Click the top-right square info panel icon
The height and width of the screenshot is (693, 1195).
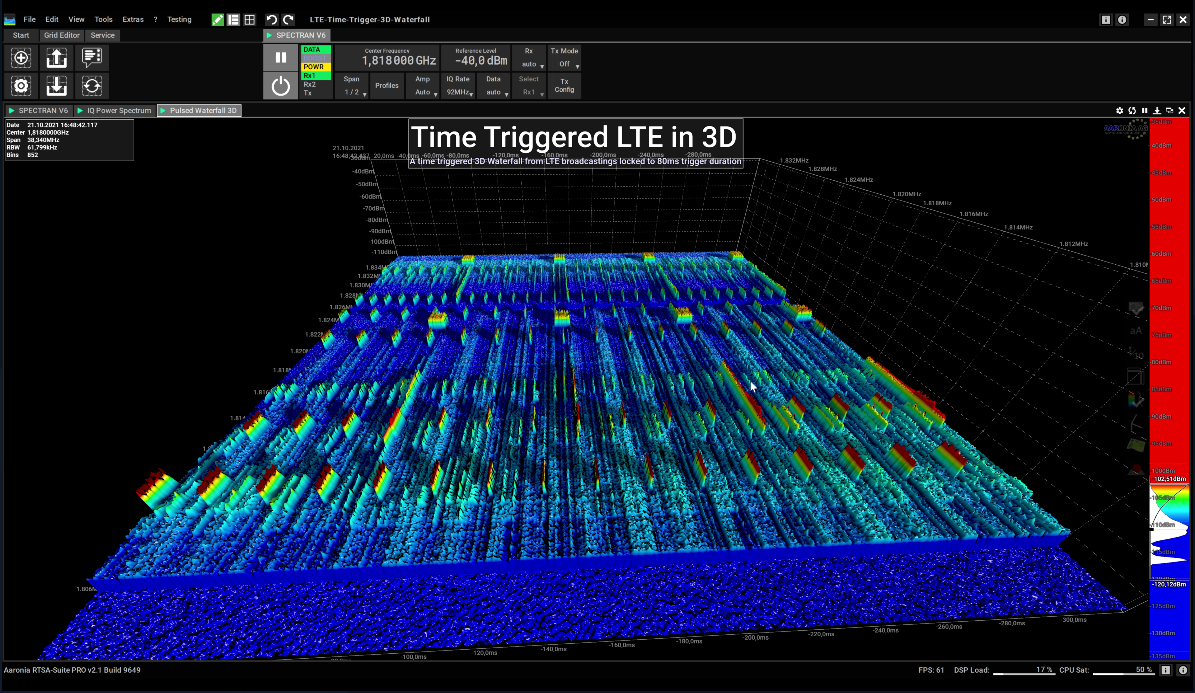click(x=1106, y=20)
